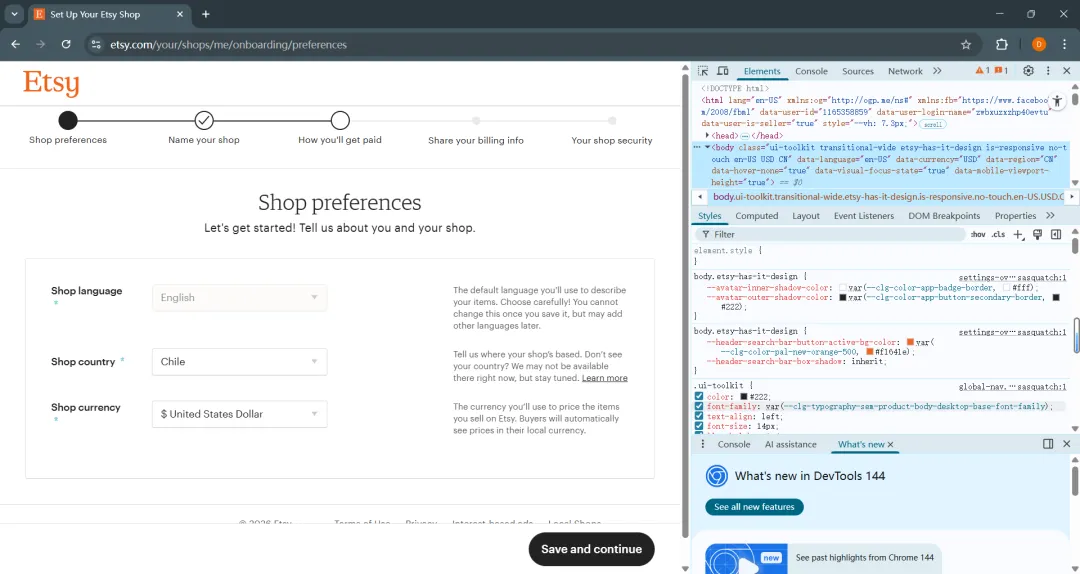This screenshot has width=1080, height=574.
Task: Toggle the device toolbar icon in DevTools
Action: (723, 71)
